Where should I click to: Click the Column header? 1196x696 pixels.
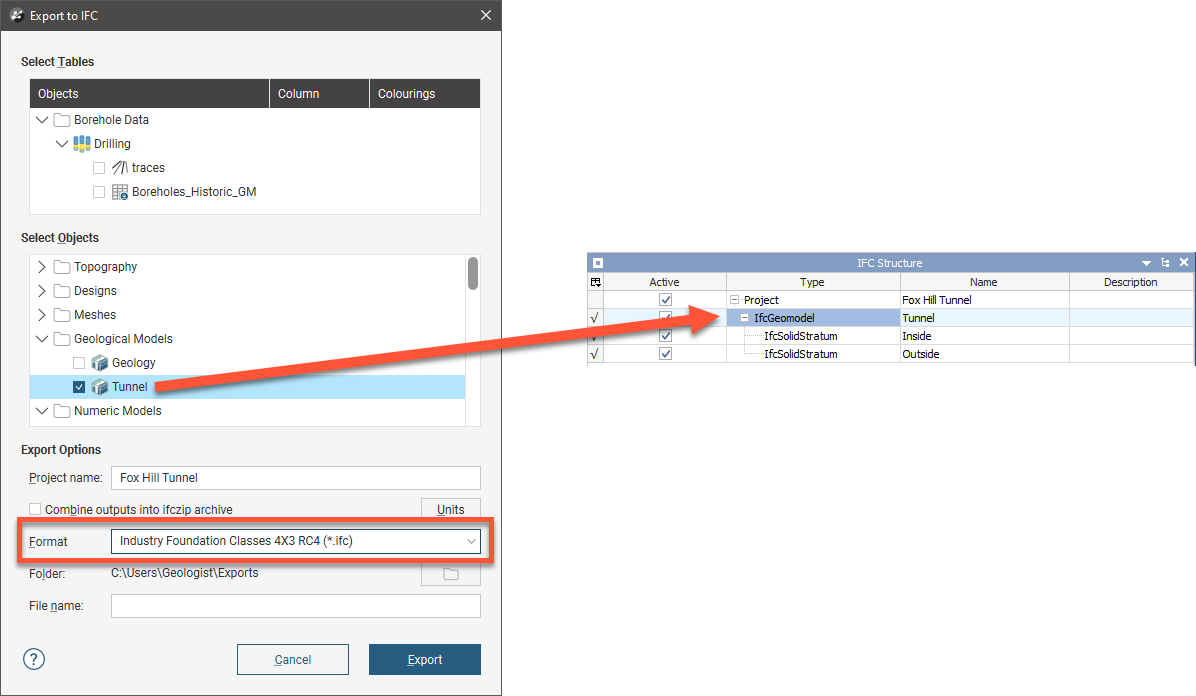point(320,93)
